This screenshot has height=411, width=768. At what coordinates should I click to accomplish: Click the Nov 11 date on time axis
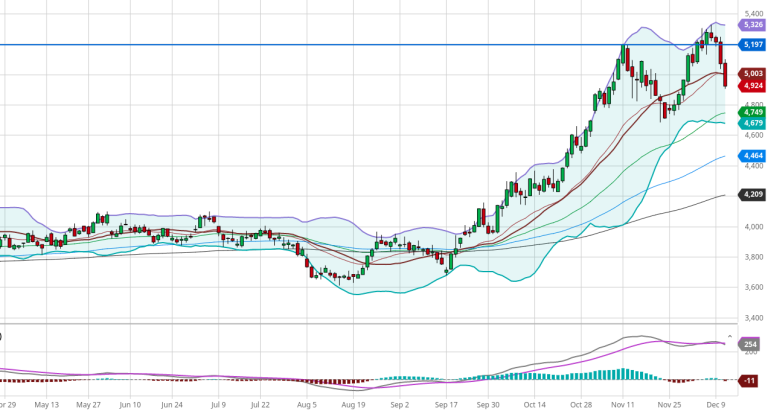622,406
